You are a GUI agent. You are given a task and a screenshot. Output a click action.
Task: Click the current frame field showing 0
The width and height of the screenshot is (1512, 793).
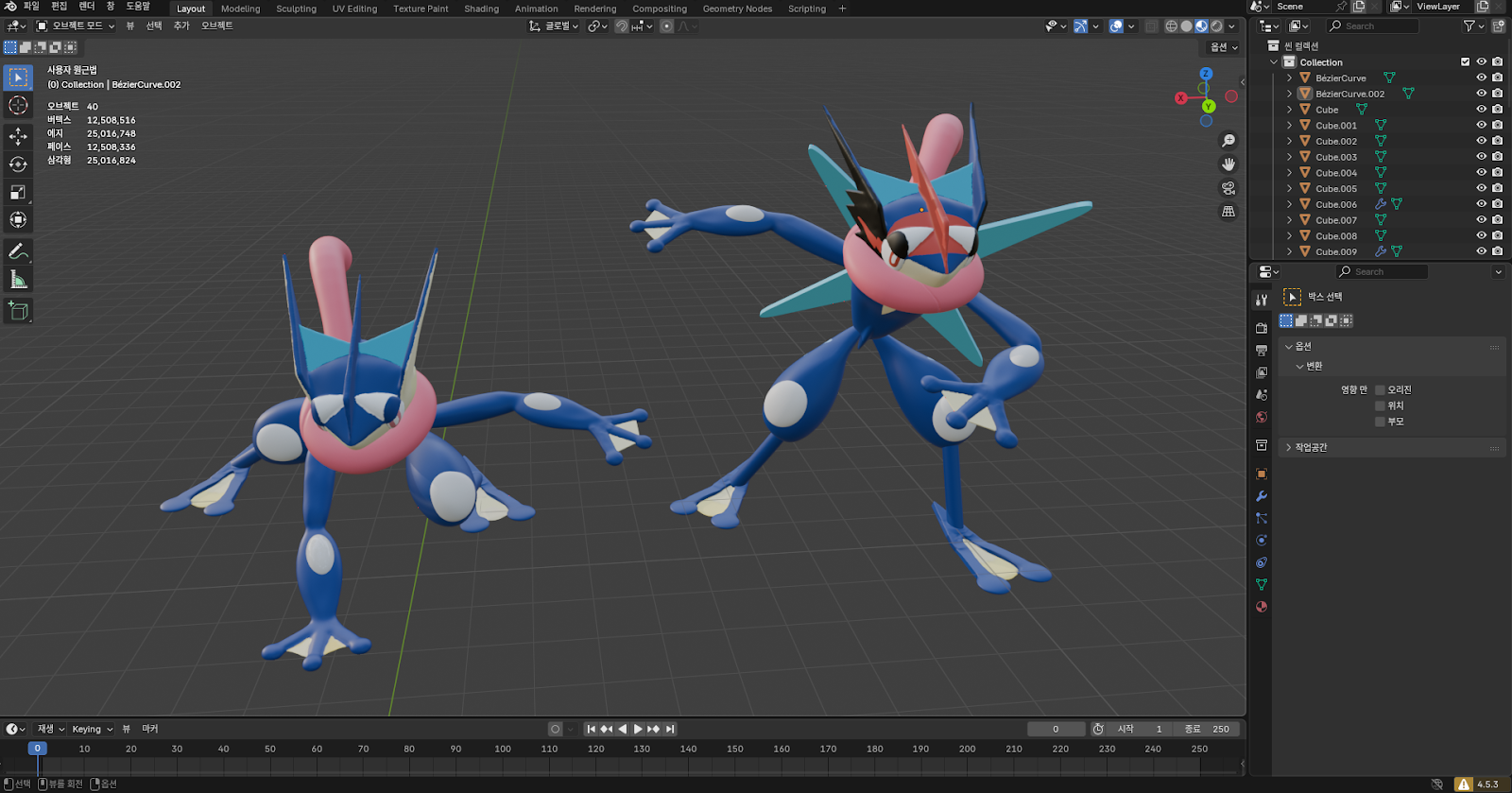(1056, 729)
